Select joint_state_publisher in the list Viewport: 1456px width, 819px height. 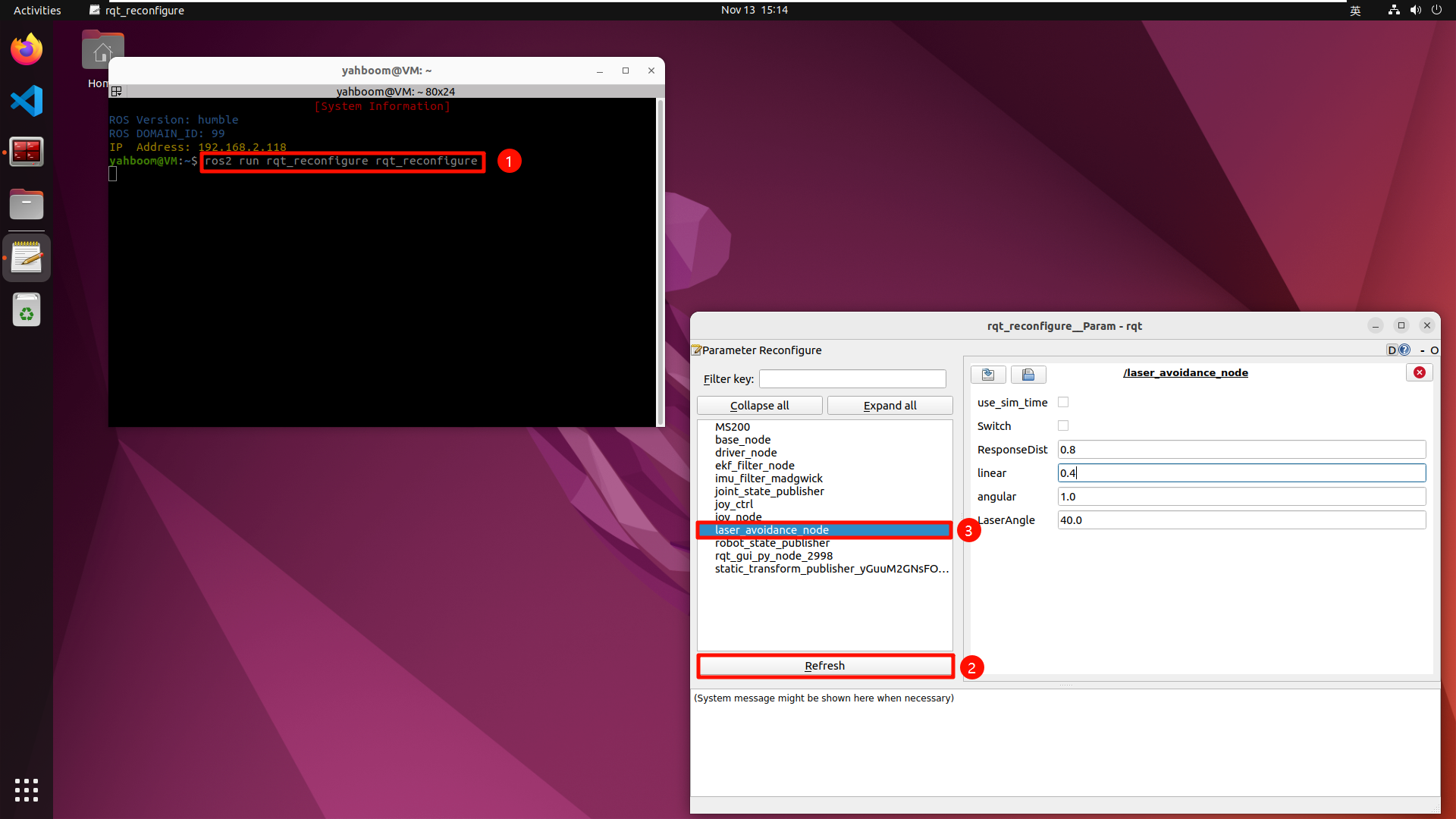(824, 491)
